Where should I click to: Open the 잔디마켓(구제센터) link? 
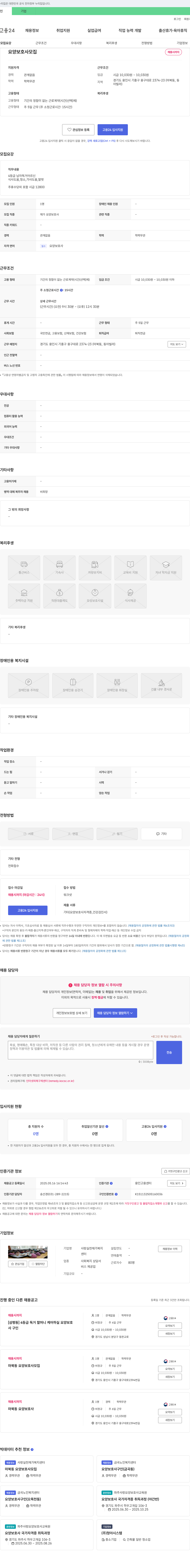coord(50,1081)
